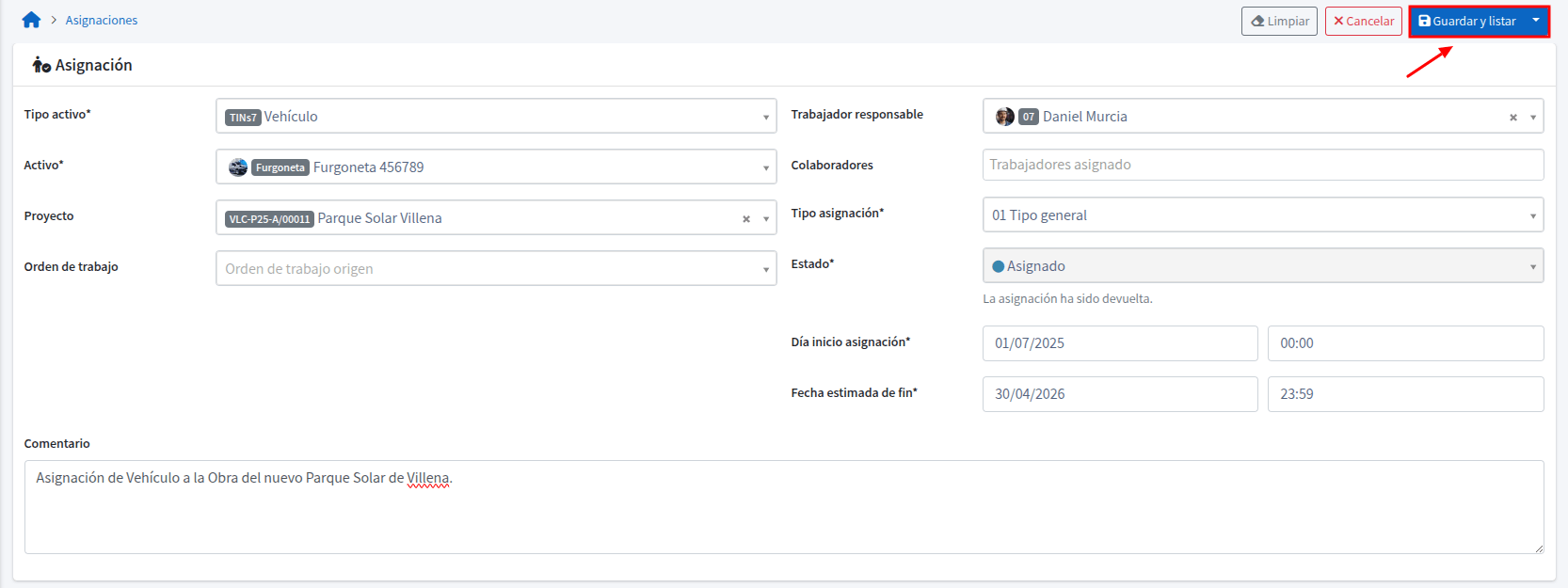Click the Daniel Murcia avatar image

pos(1005,117)
